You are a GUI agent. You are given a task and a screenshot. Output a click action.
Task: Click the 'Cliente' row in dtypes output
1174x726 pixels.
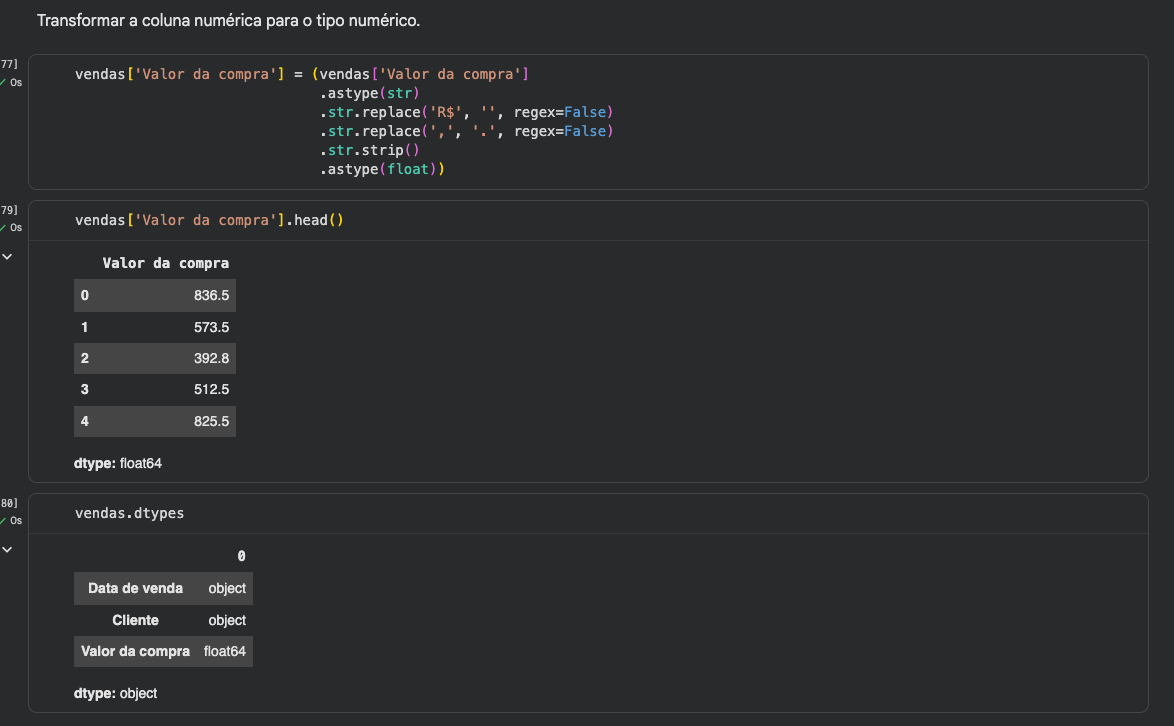(135, 620)
